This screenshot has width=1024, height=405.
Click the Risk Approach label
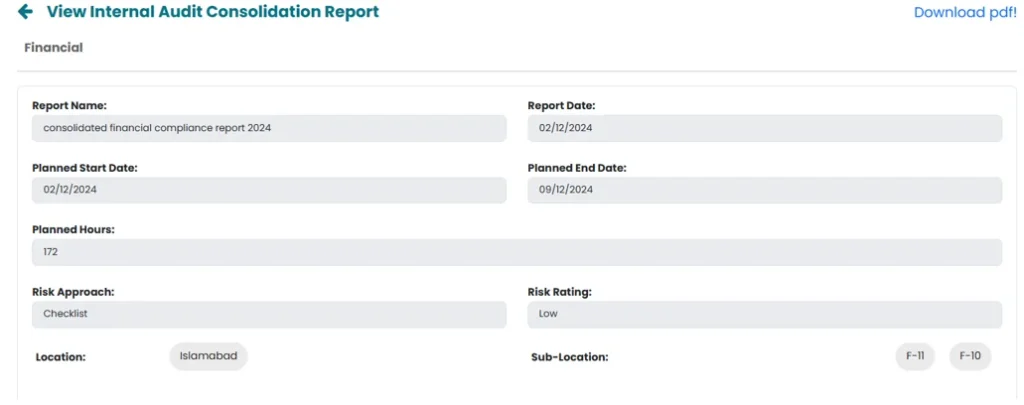pyautogui.click(x=73, y=292)
